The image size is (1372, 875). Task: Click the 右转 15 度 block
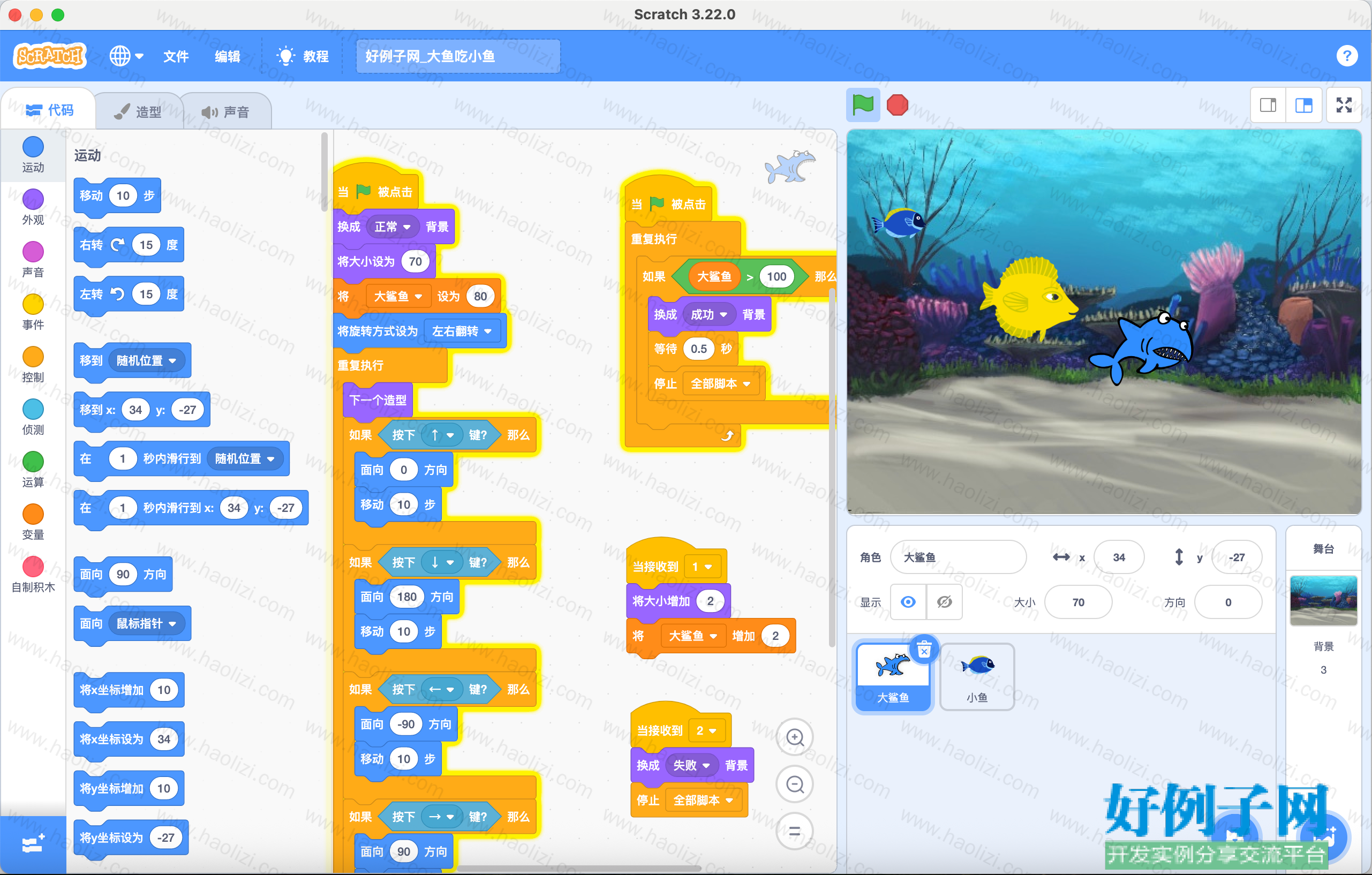pos(129,245)
